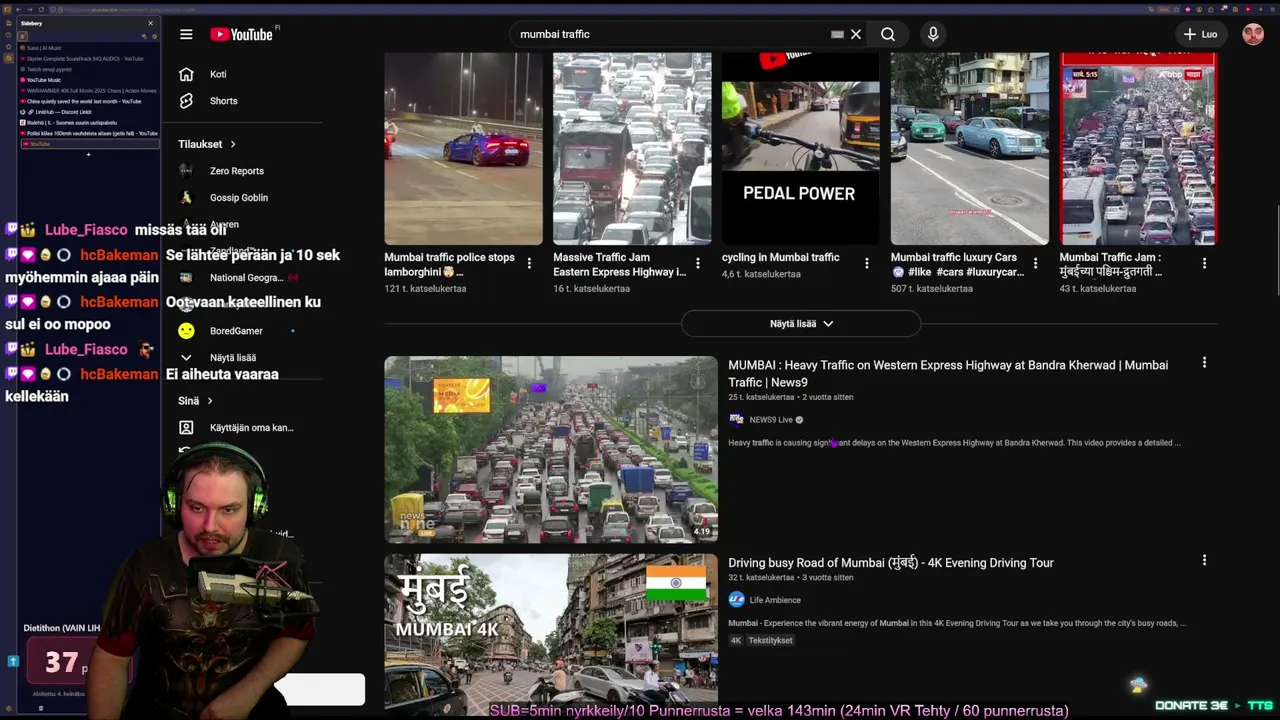Click the Käyttäjän oma kanava icon

point(186,428)
